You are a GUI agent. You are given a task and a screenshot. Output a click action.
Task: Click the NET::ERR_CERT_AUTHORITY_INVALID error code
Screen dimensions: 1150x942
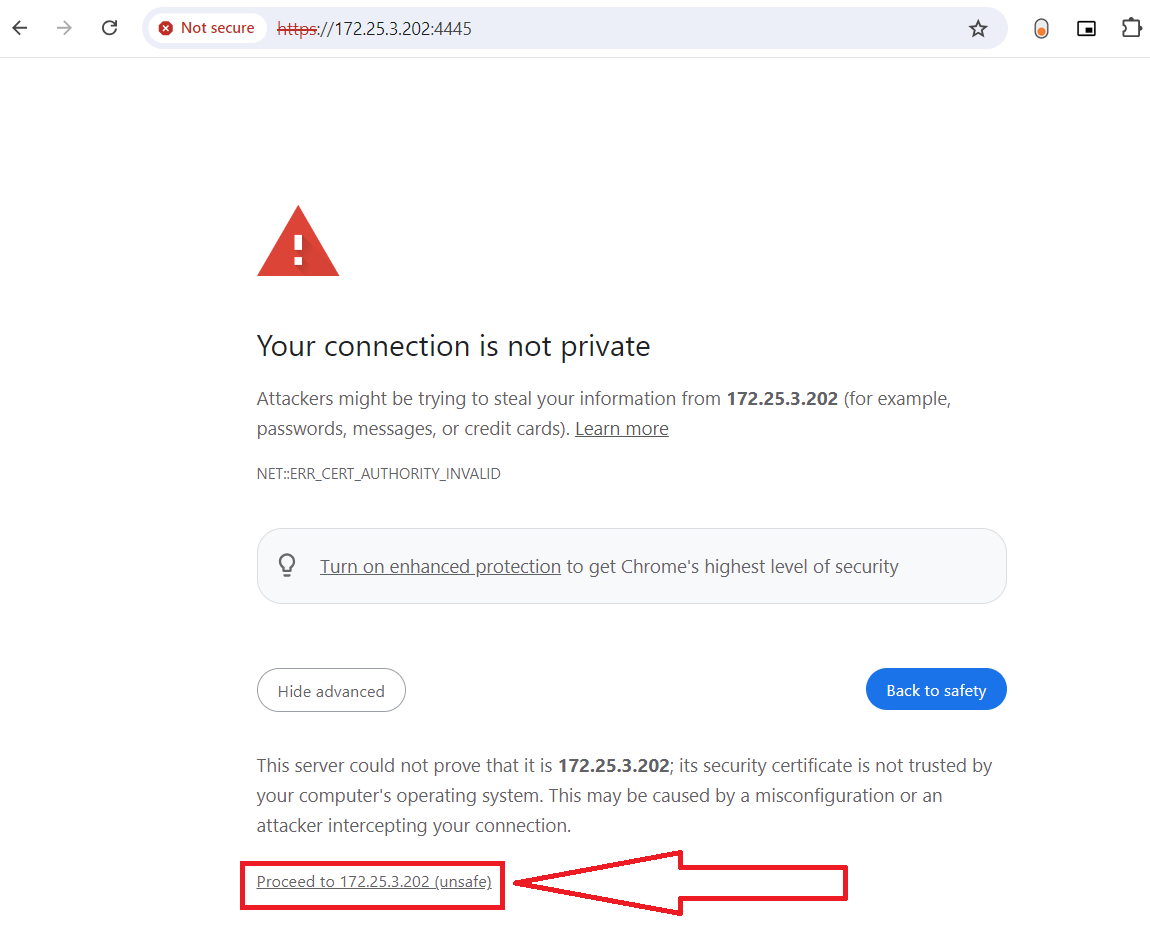[378, 474]
